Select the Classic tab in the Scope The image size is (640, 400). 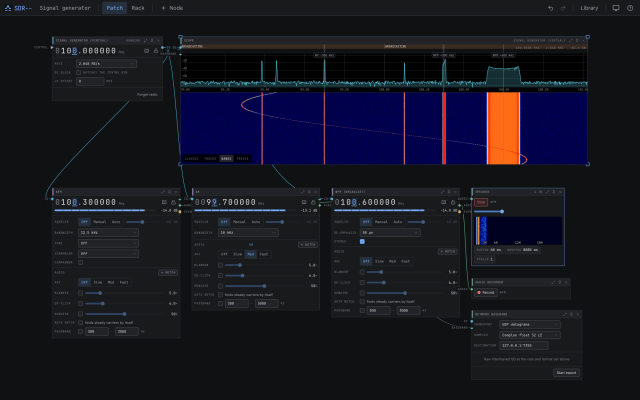[191, 158]
